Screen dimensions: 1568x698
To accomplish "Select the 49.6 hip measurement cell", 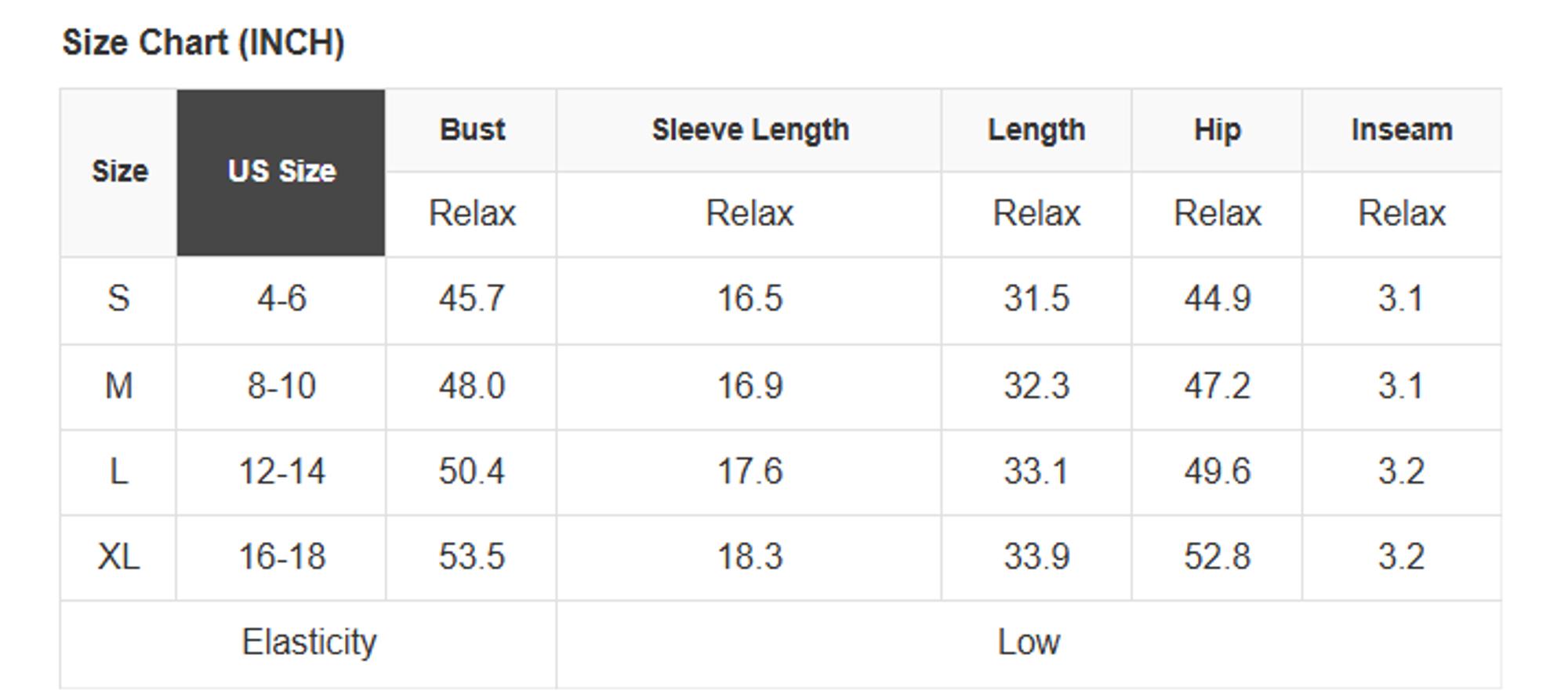I will point(1217,471).
